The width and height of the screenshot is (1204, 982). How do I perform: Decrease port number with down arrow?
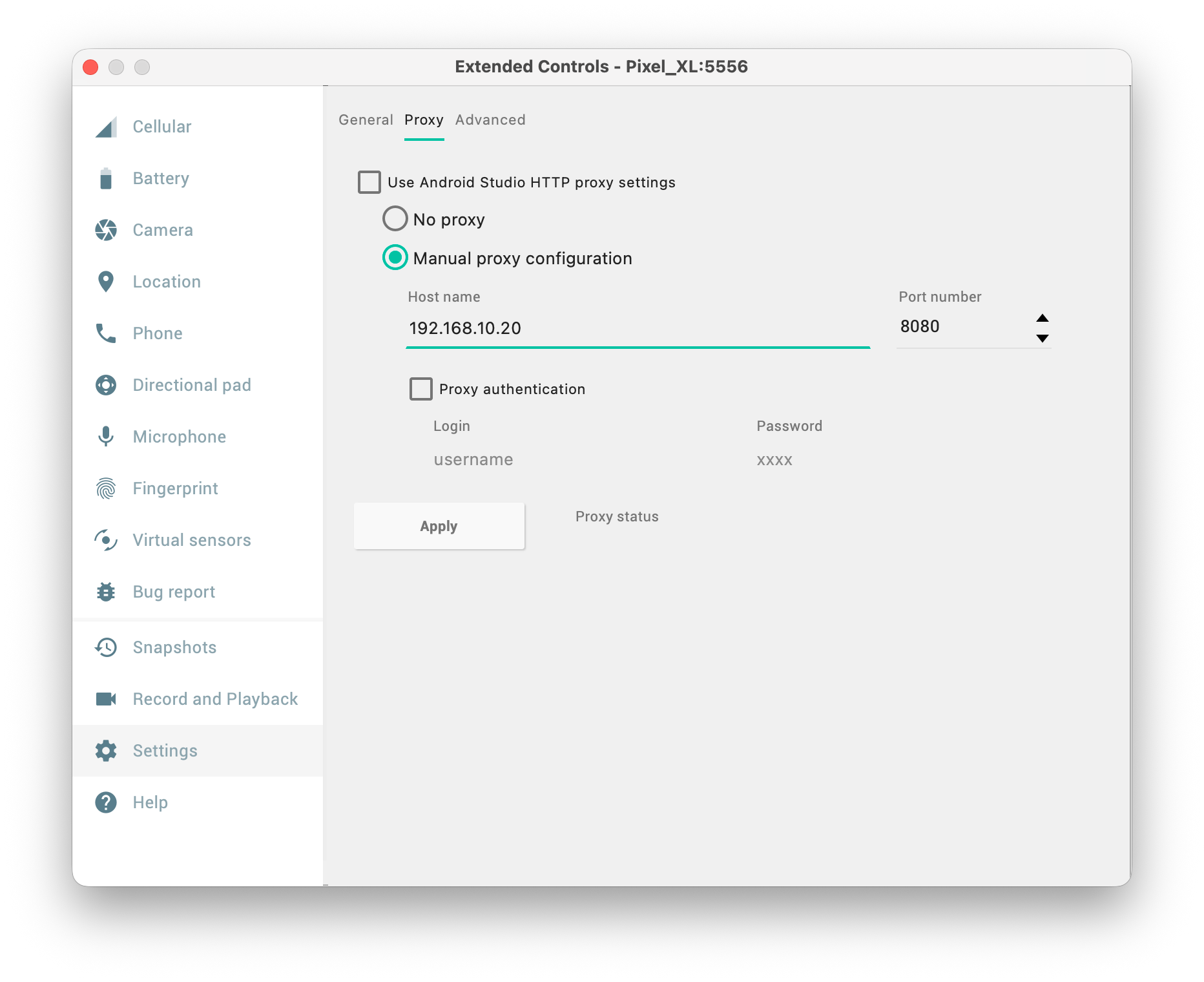tap(1043, 338)
